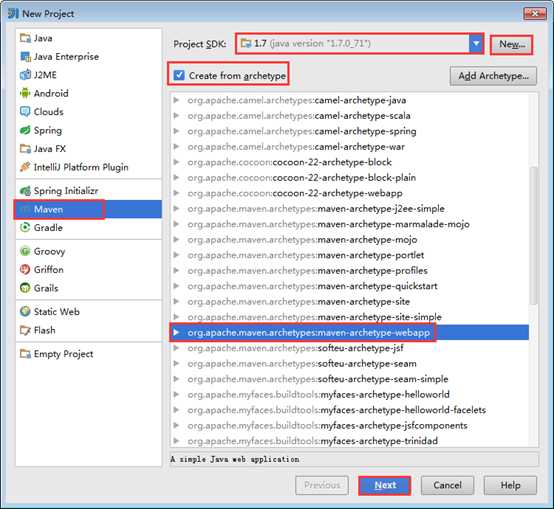Click the Next button
This screenshot has width=554, height=509.
click(x=384, y=485)
